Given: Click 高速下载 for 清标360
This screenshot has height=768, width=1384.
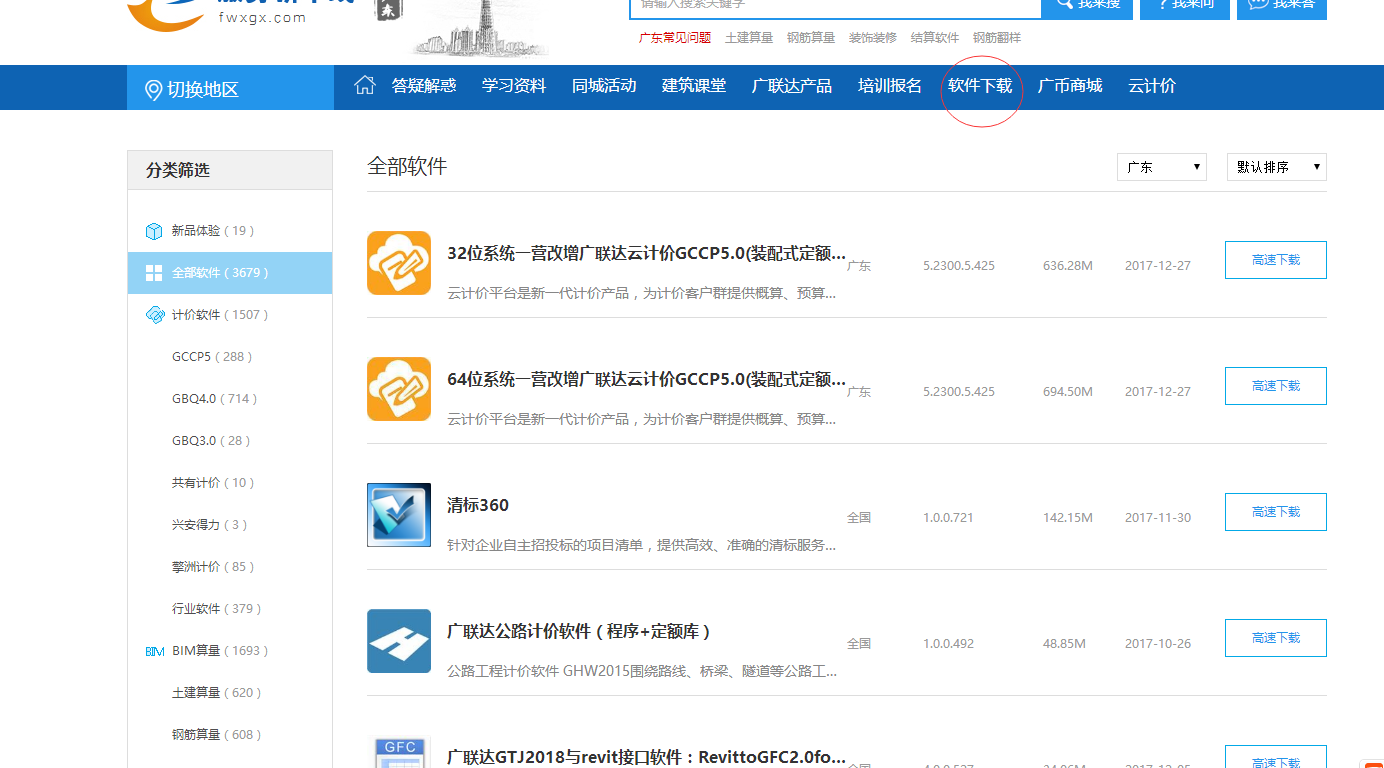Looking at the screenshot, I should (1276, 512).
